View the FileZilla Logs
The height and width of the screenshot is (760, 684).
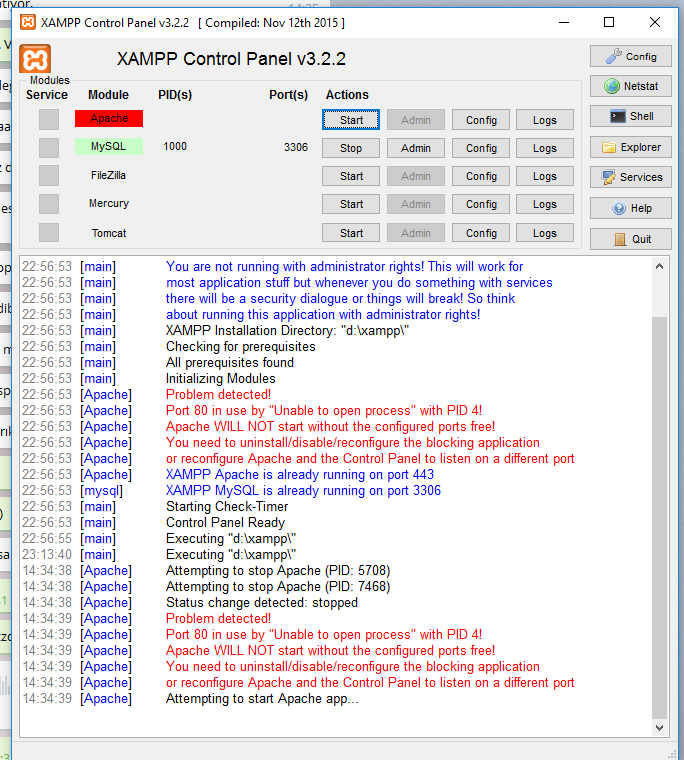[545, 176]
